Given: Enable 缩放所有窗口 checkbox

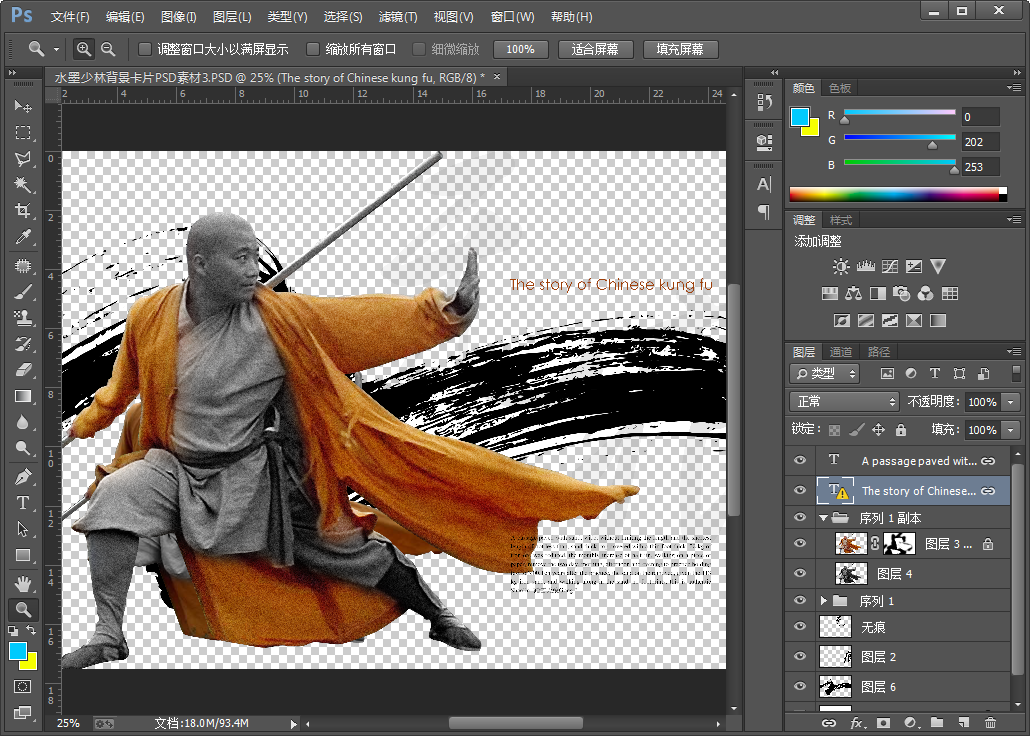Looking at the screenshot, I should click(313, 49).
